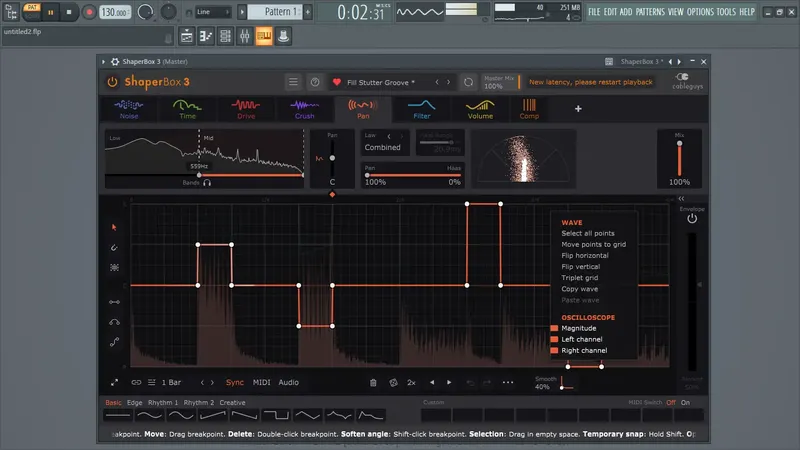Screen dimensions: 800x450
Task: Add a new shaper with plus icon
Action: (x=578, y=109)
